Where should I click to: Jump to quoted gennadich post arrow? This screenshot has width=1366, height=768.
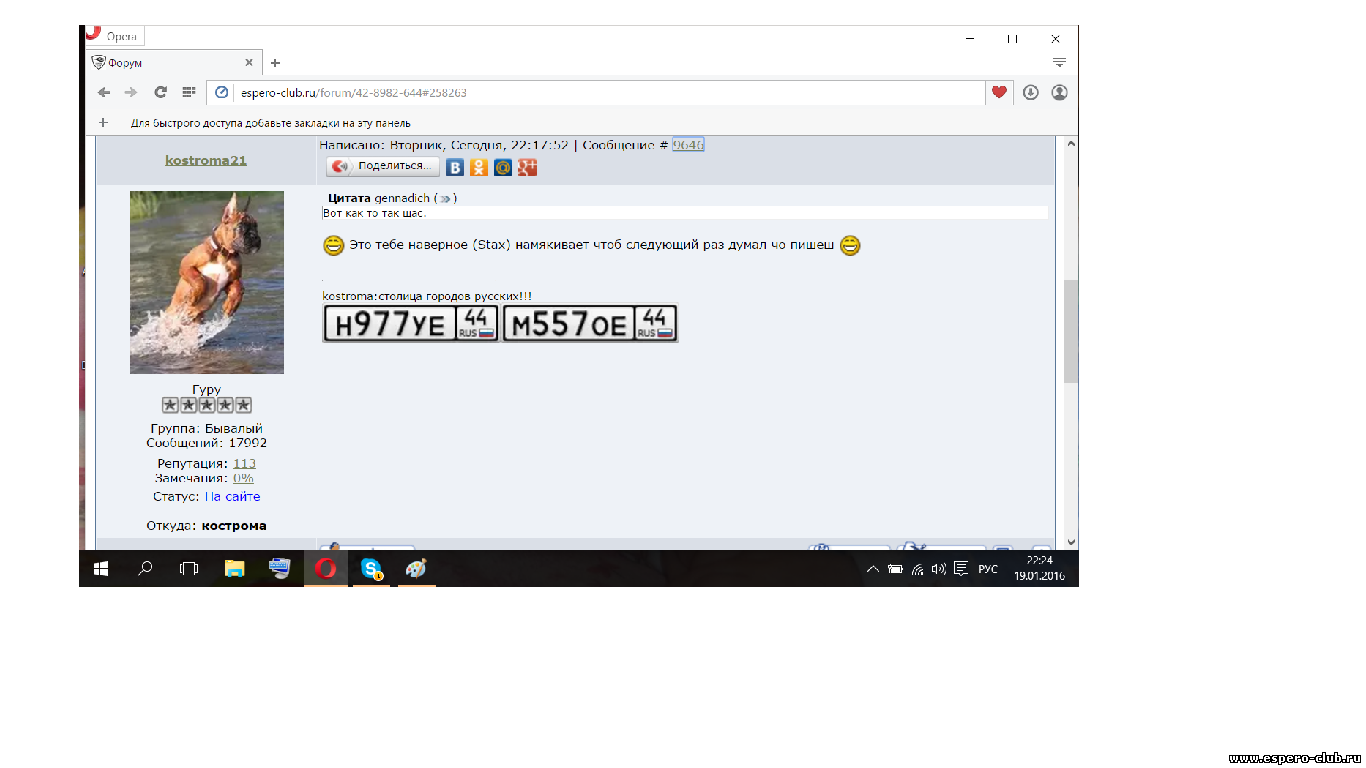click(445, 198)
